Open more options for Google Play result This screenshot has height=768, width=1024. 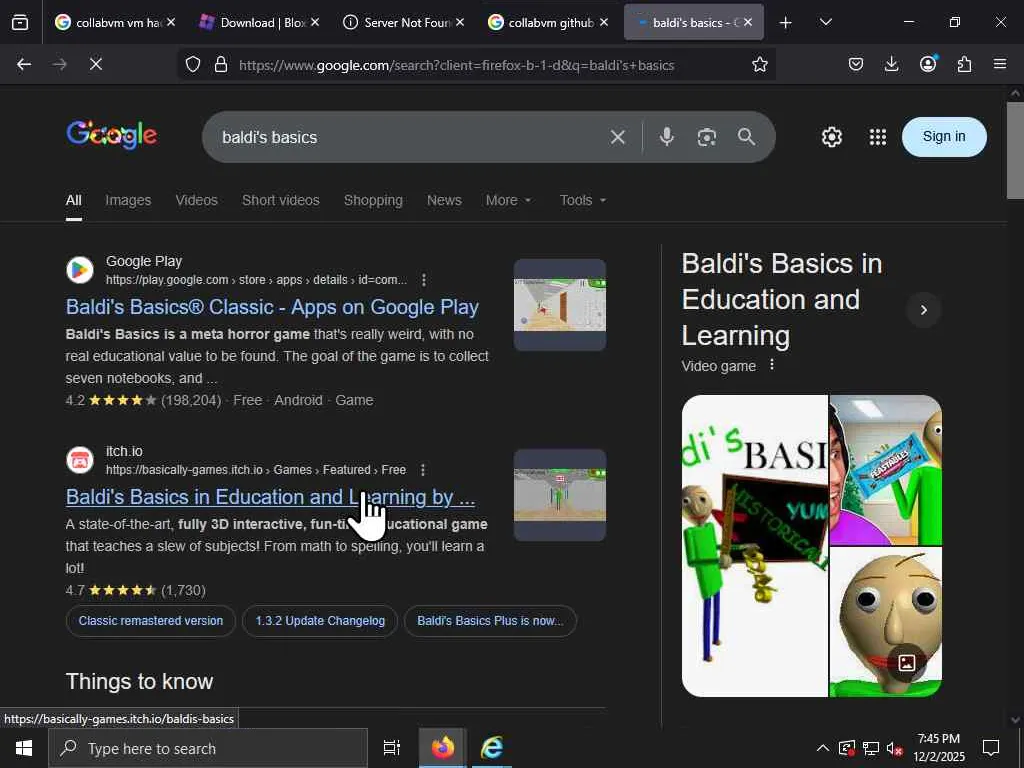coord(424,280)
